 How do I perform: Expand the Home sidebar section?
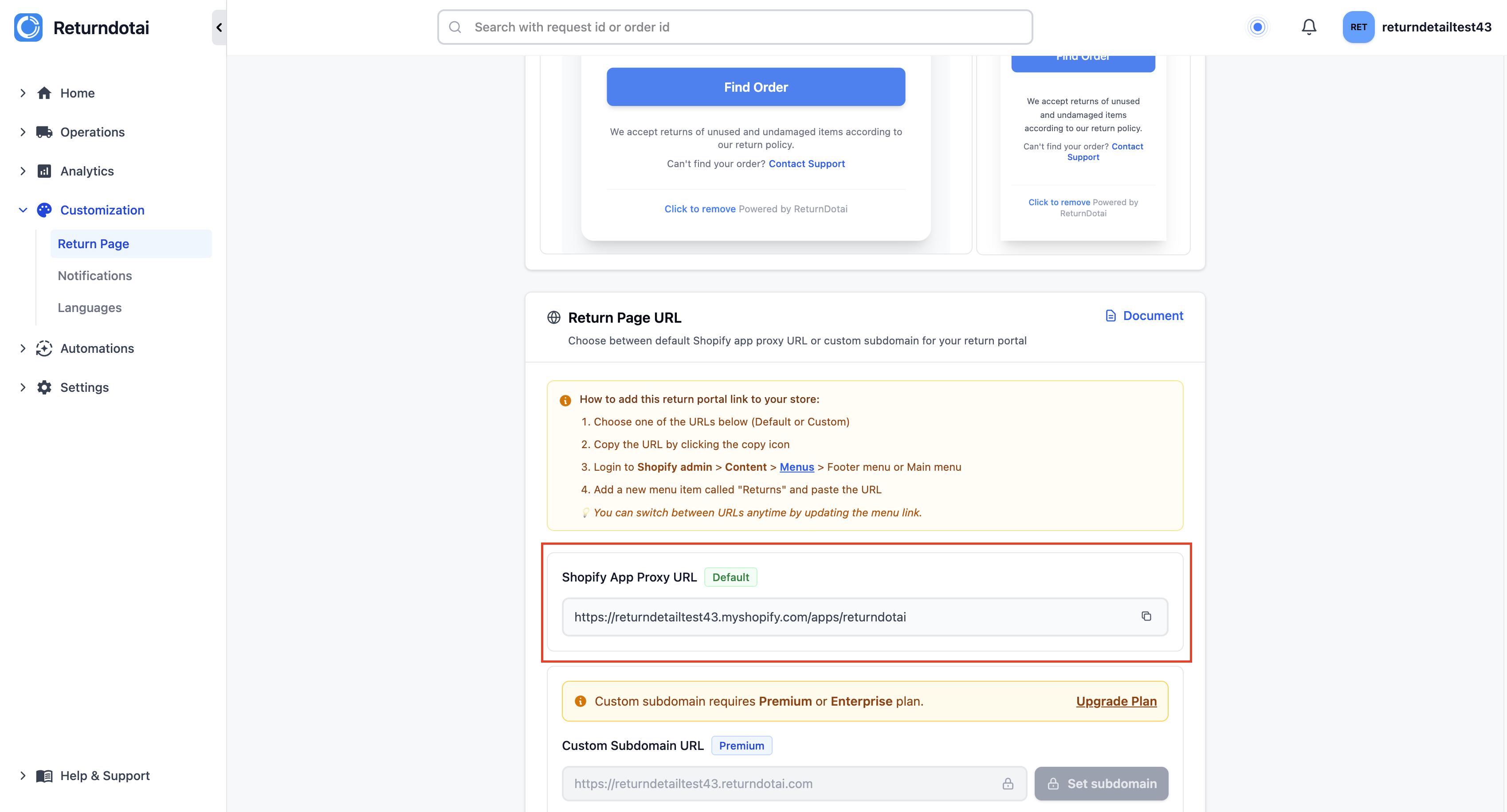pos(23,93)
